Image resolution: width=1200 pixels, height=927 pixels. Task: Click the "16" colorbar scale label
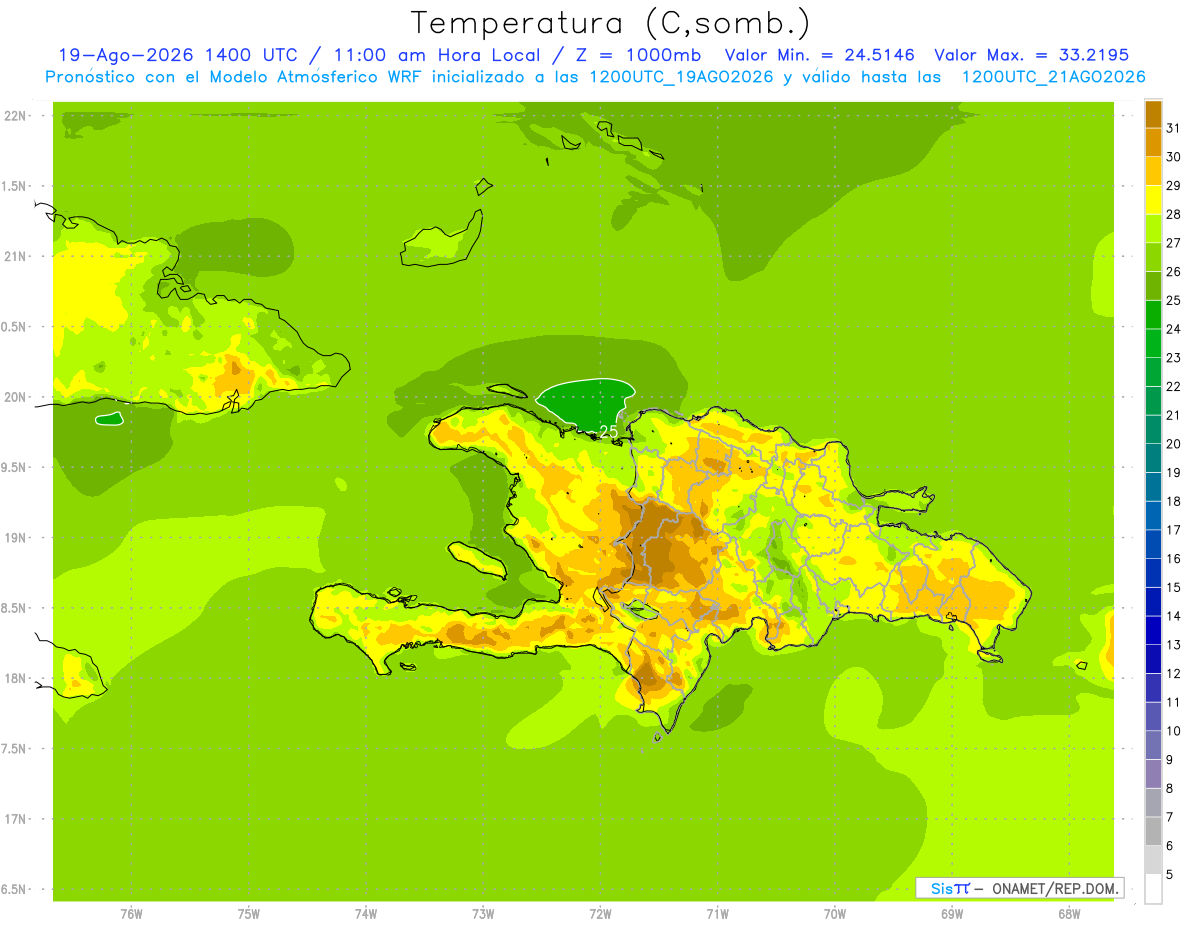point(1174,559)
